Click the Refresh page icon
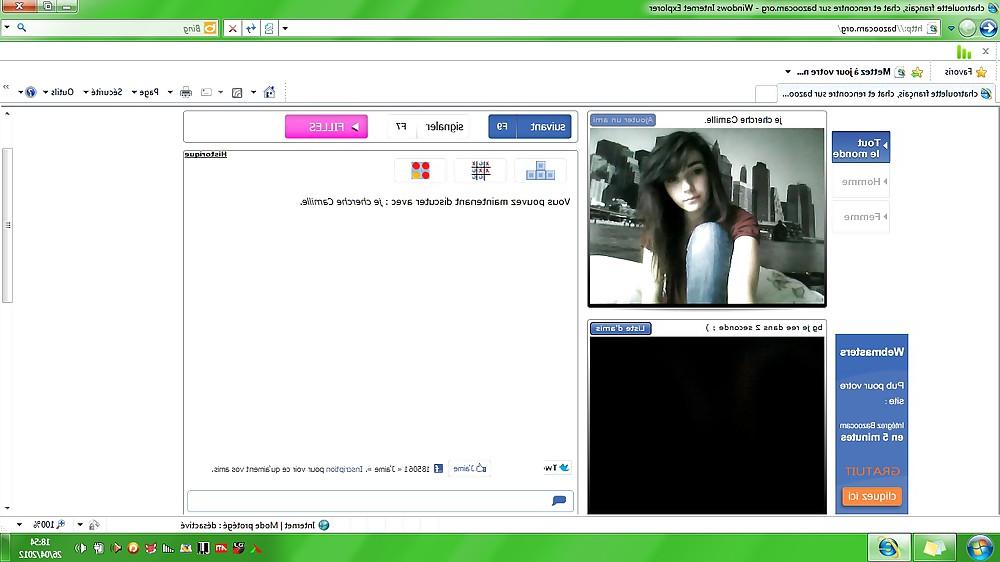The height and width of the screenshot is (562, 1000). pos(251,28)
